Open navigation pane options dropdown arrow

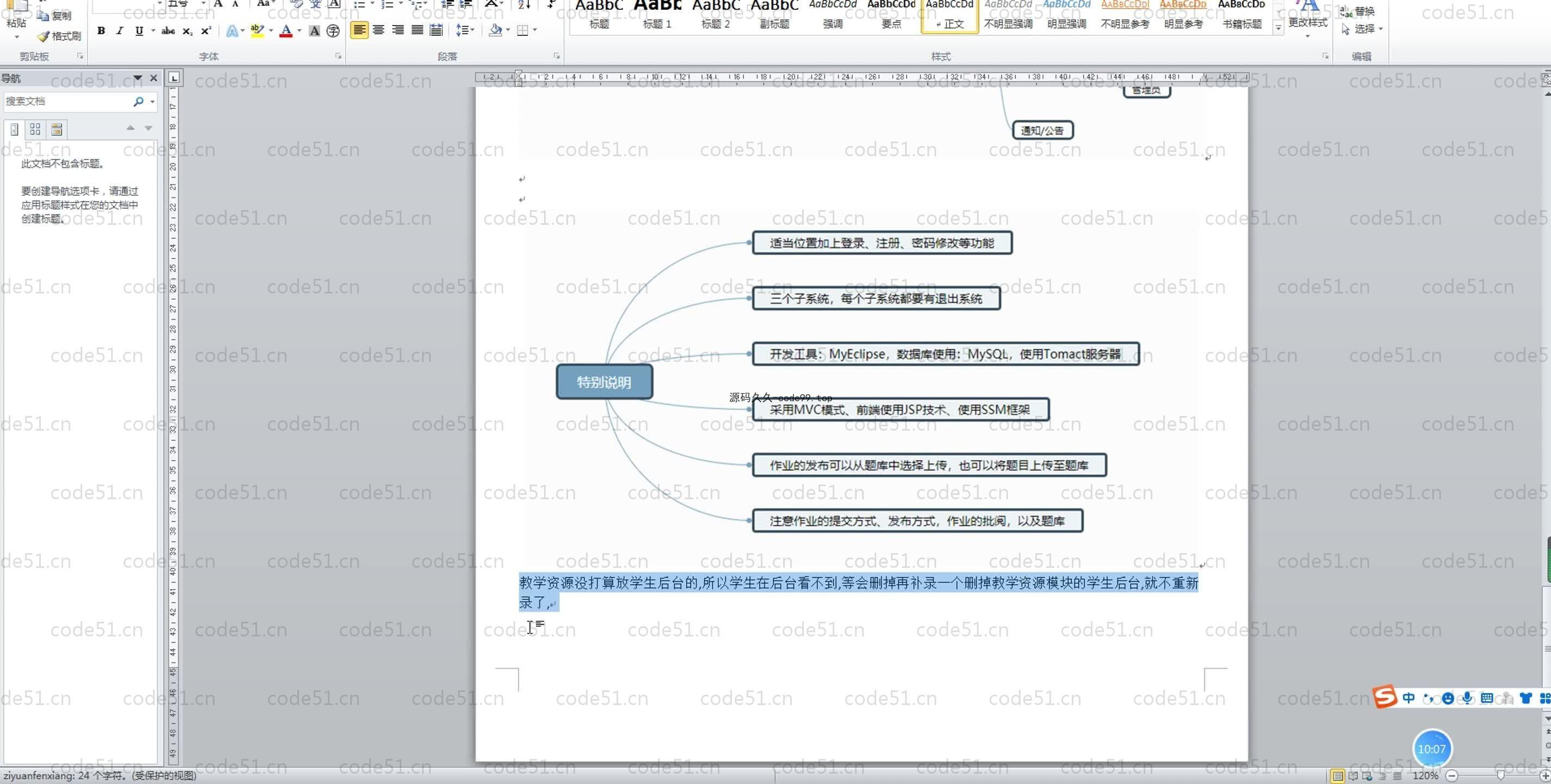(137, 78)
